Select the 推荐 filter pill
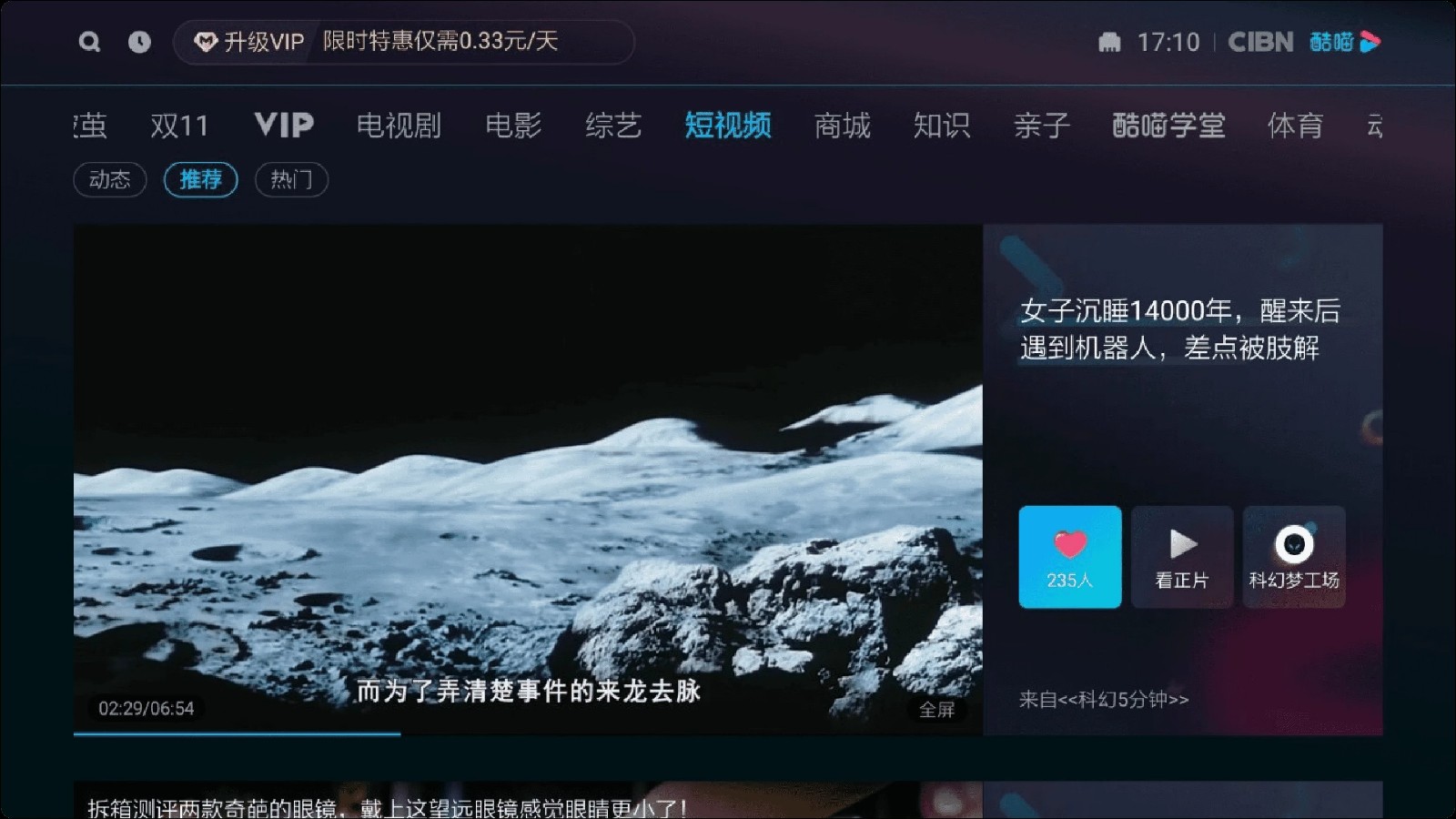The height and width of the screenshot is (819, 1456). (200, 179)
